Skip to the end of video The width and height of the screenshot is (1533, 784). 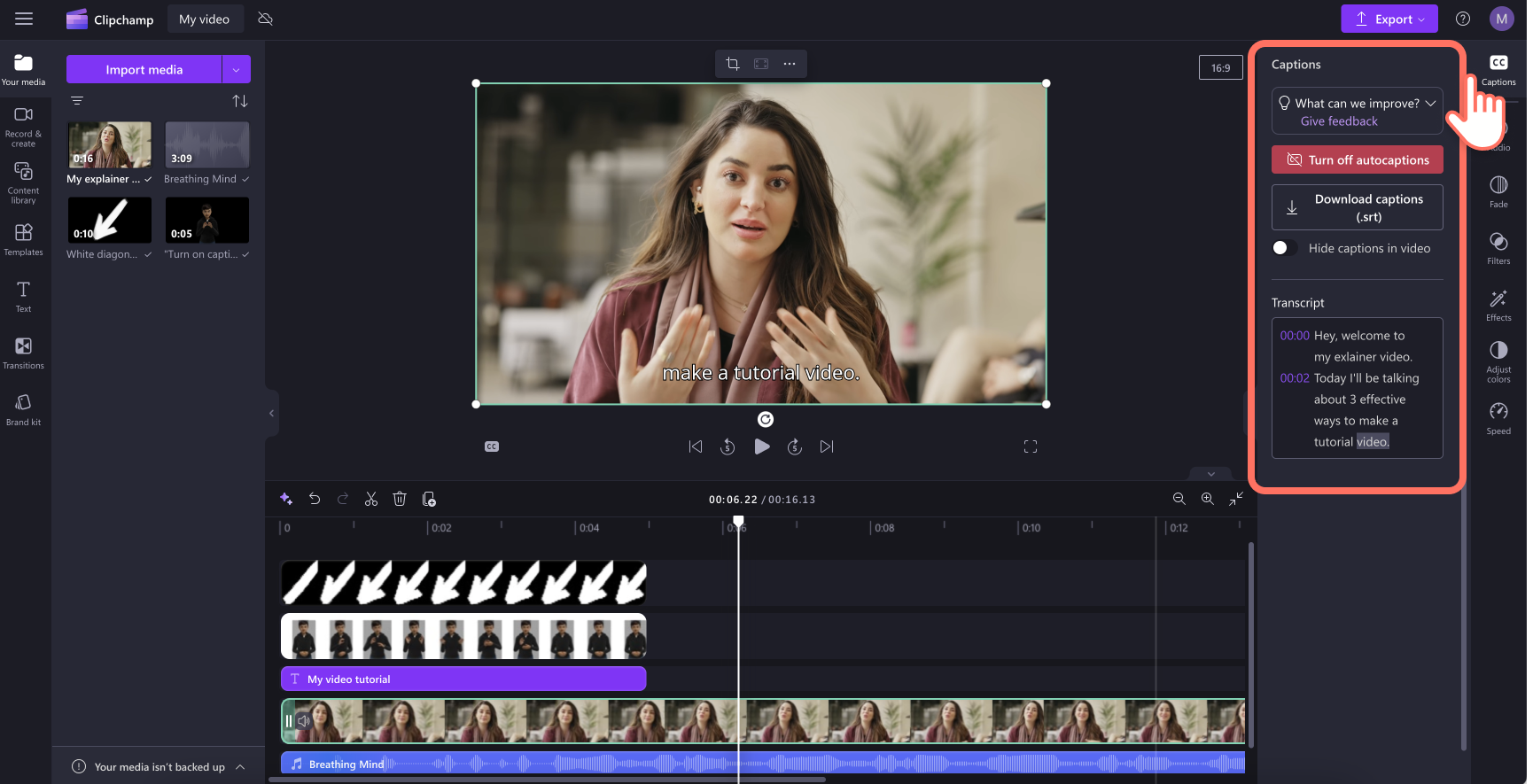point(827,446)
